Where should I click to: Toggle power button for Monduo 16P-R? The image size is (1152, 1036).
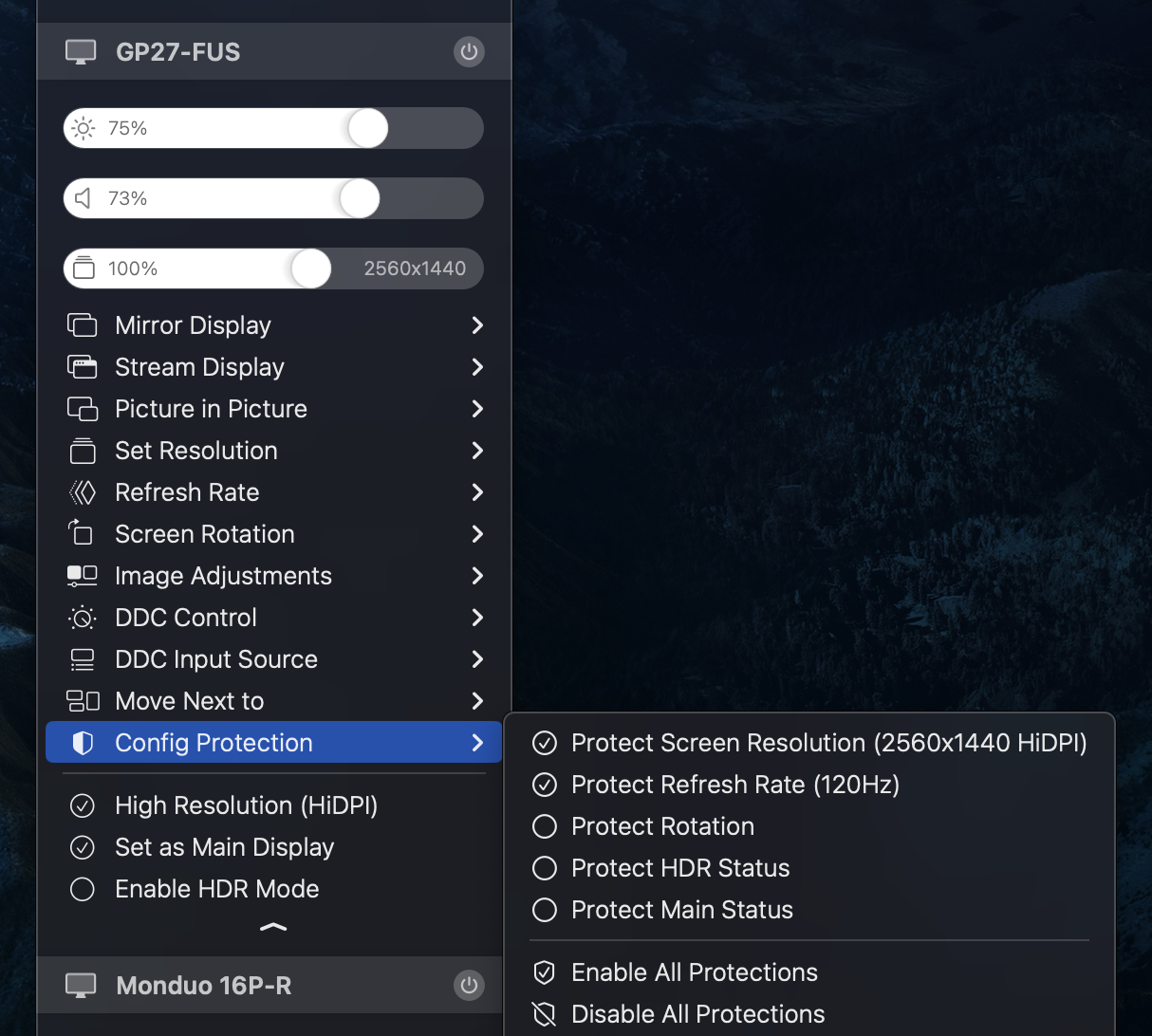click(x=469, y=985)
